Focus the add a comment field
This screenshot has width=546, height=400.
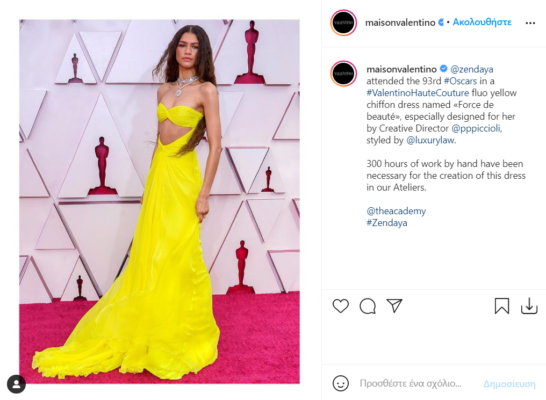click(x=410, y=383)
